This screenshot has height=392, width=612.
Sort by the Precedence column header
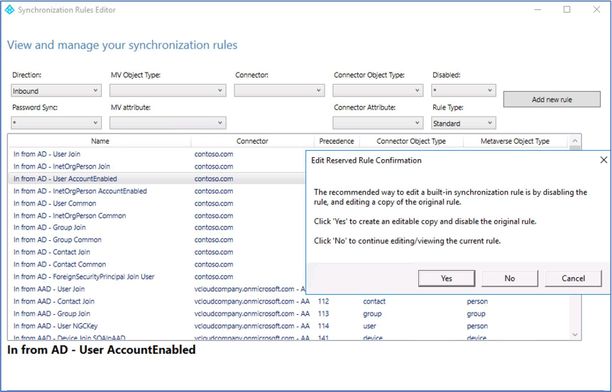coord(336,141)
